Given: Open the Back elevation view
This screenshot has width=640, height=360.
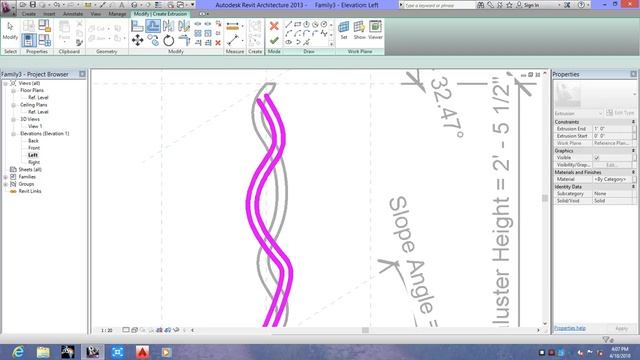Looking at the screenshot, I should pyautogui.click(x=33, y=141).
